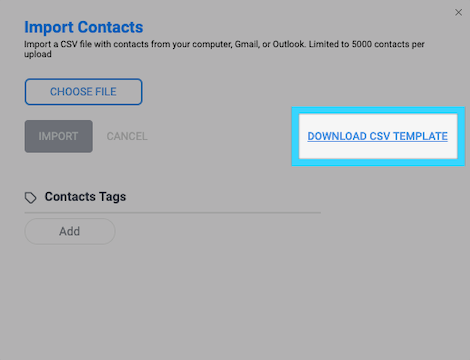The height and width of the screenshot is (360, 470).
Task: Click the Add tag field
Action: [x=70, y=231]
